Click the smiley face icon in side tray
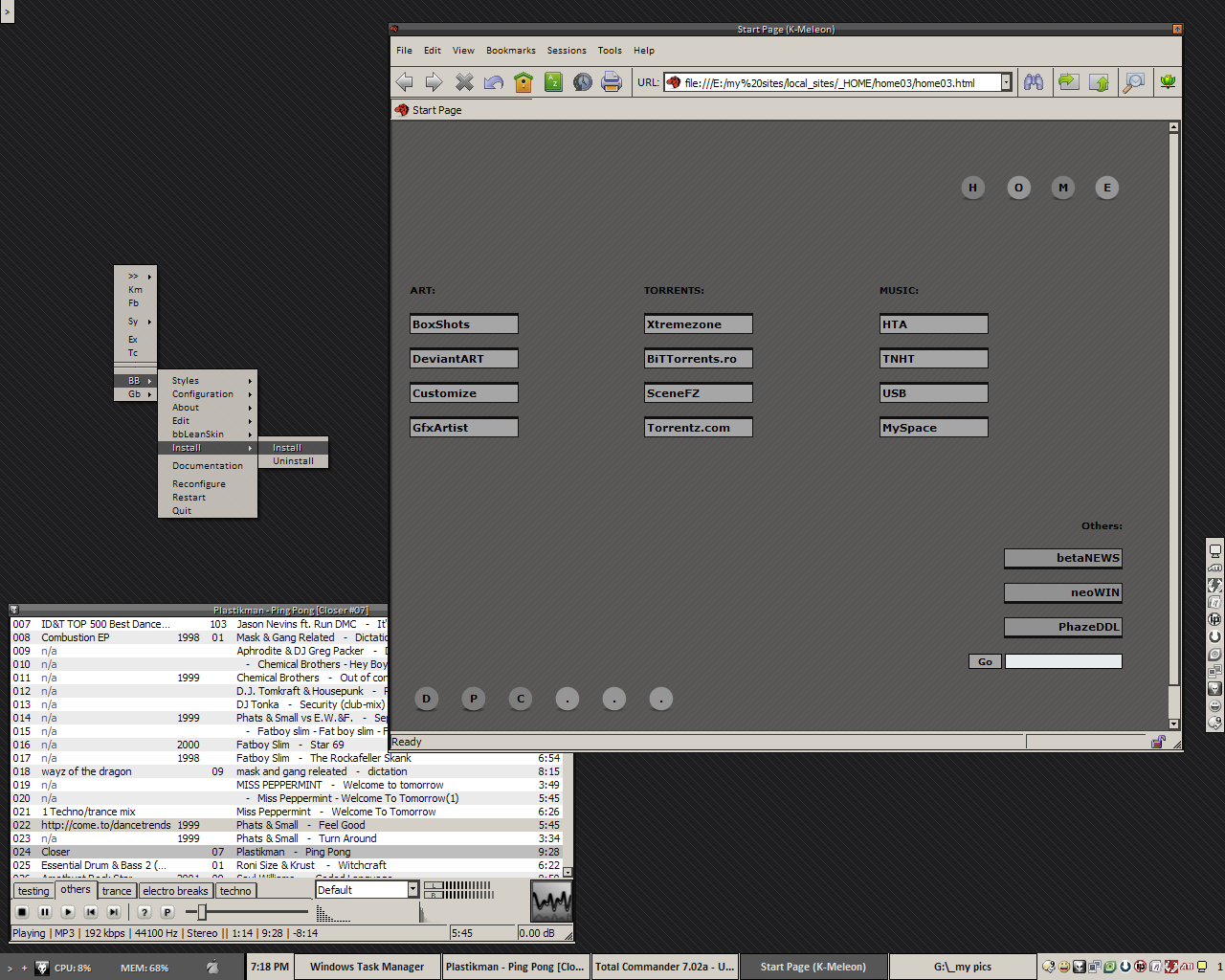 1215,705
